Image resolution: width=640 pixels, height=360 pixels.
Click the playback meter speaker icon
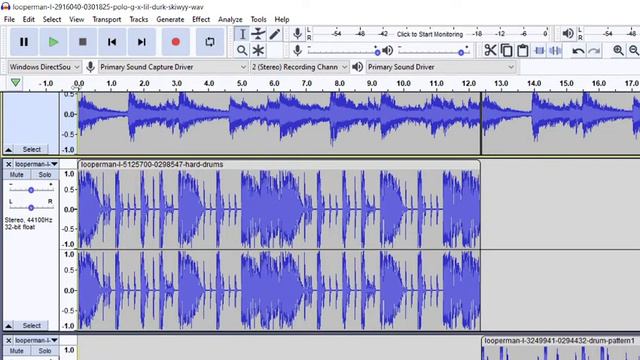tap(567, 33)
